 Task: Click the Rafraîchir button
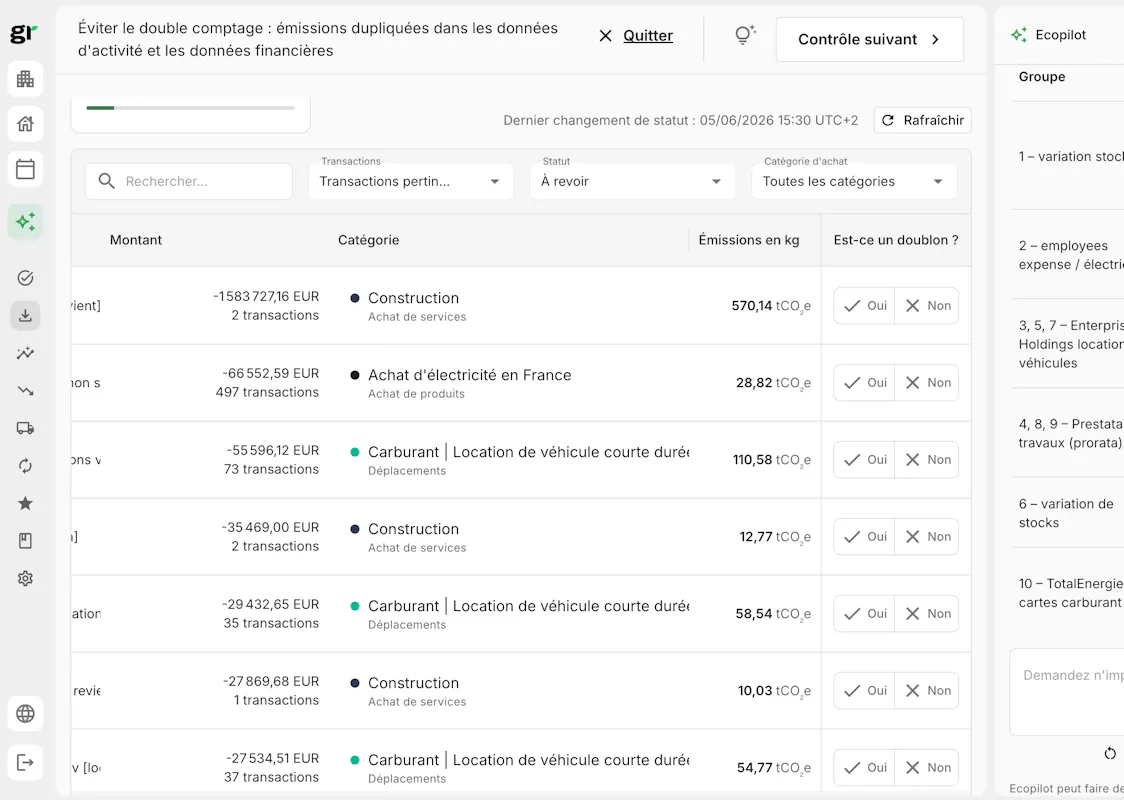point(923,120)
